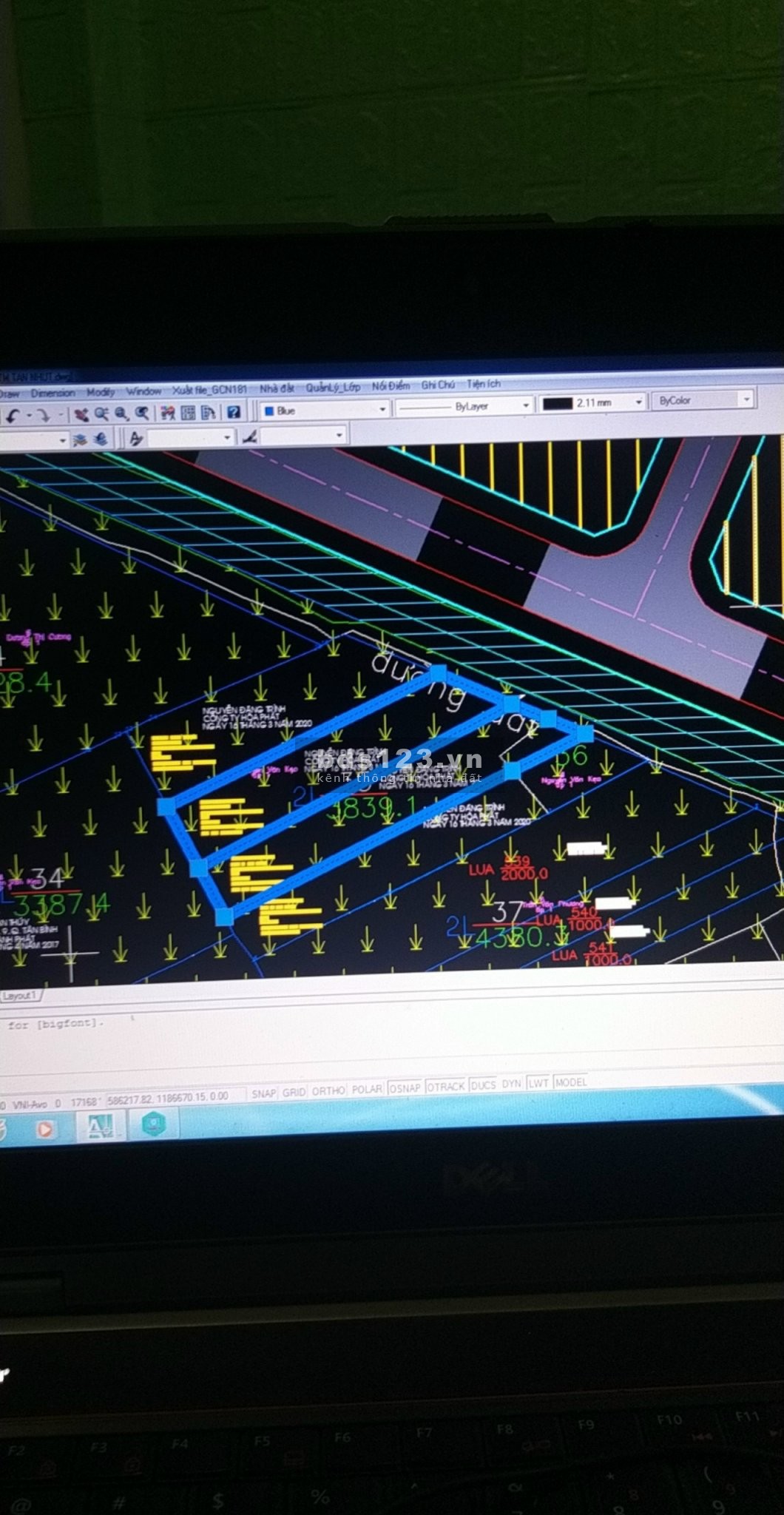Select the Zoom realtime magnifier icon

(101, 414)
